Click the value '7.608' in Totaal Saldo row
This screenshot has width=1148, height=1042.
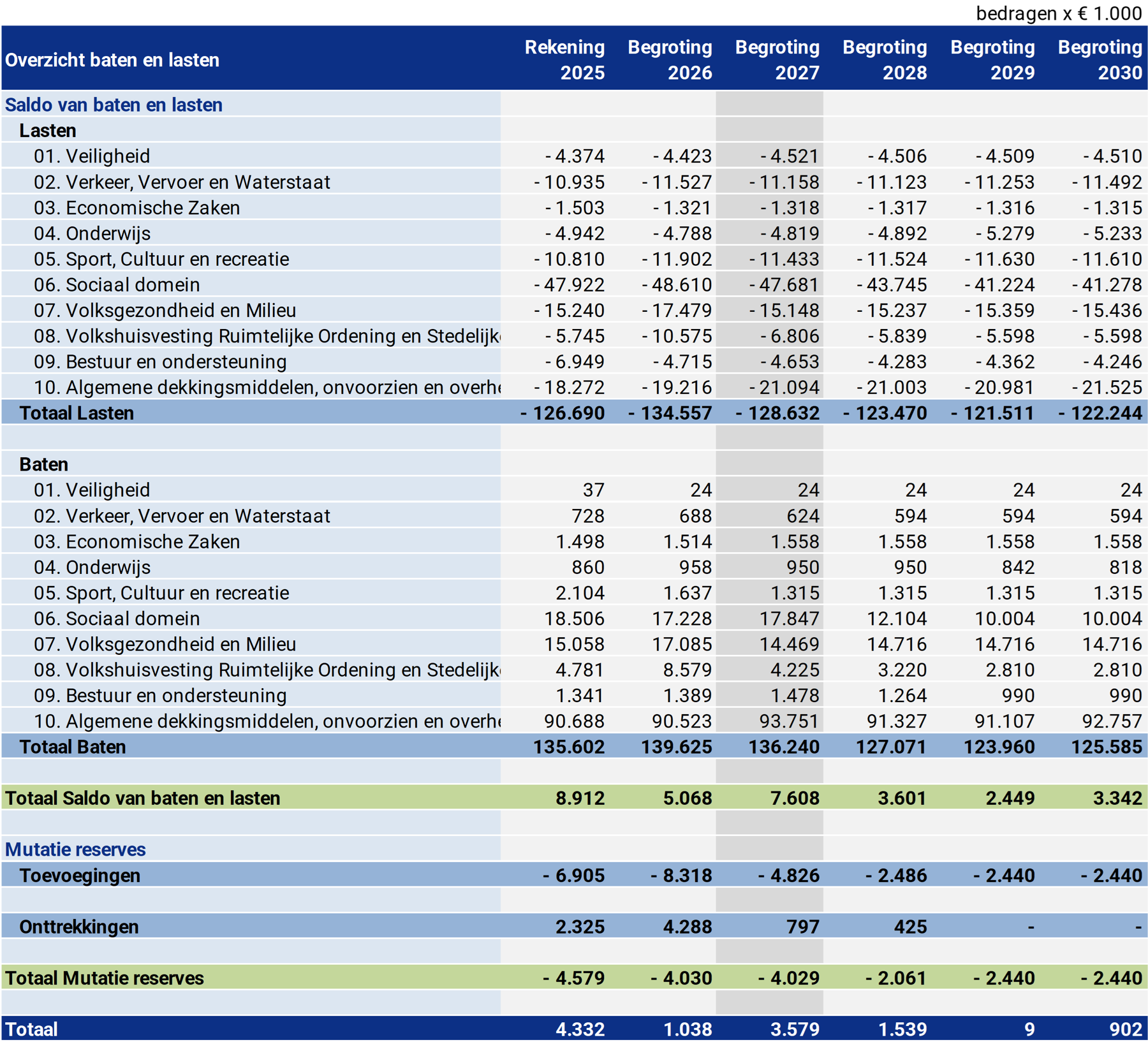click(795, 798)
